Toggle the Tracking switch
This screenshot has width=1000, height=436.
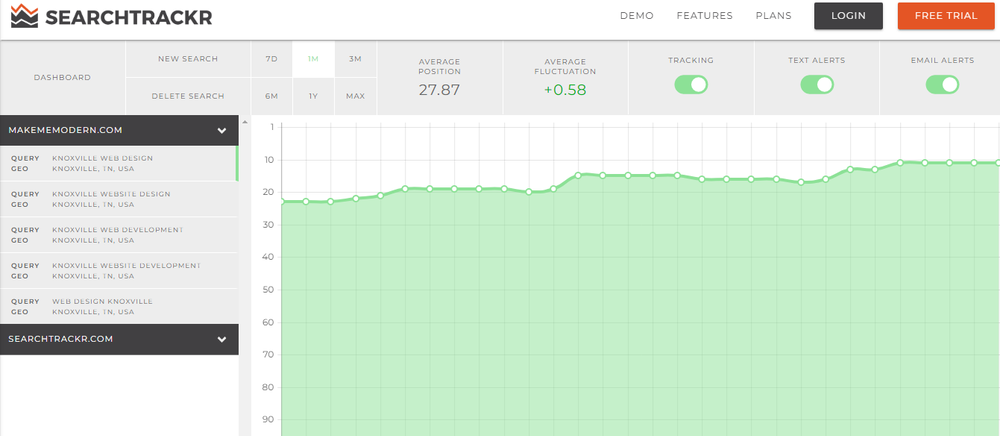pos(691,85)
